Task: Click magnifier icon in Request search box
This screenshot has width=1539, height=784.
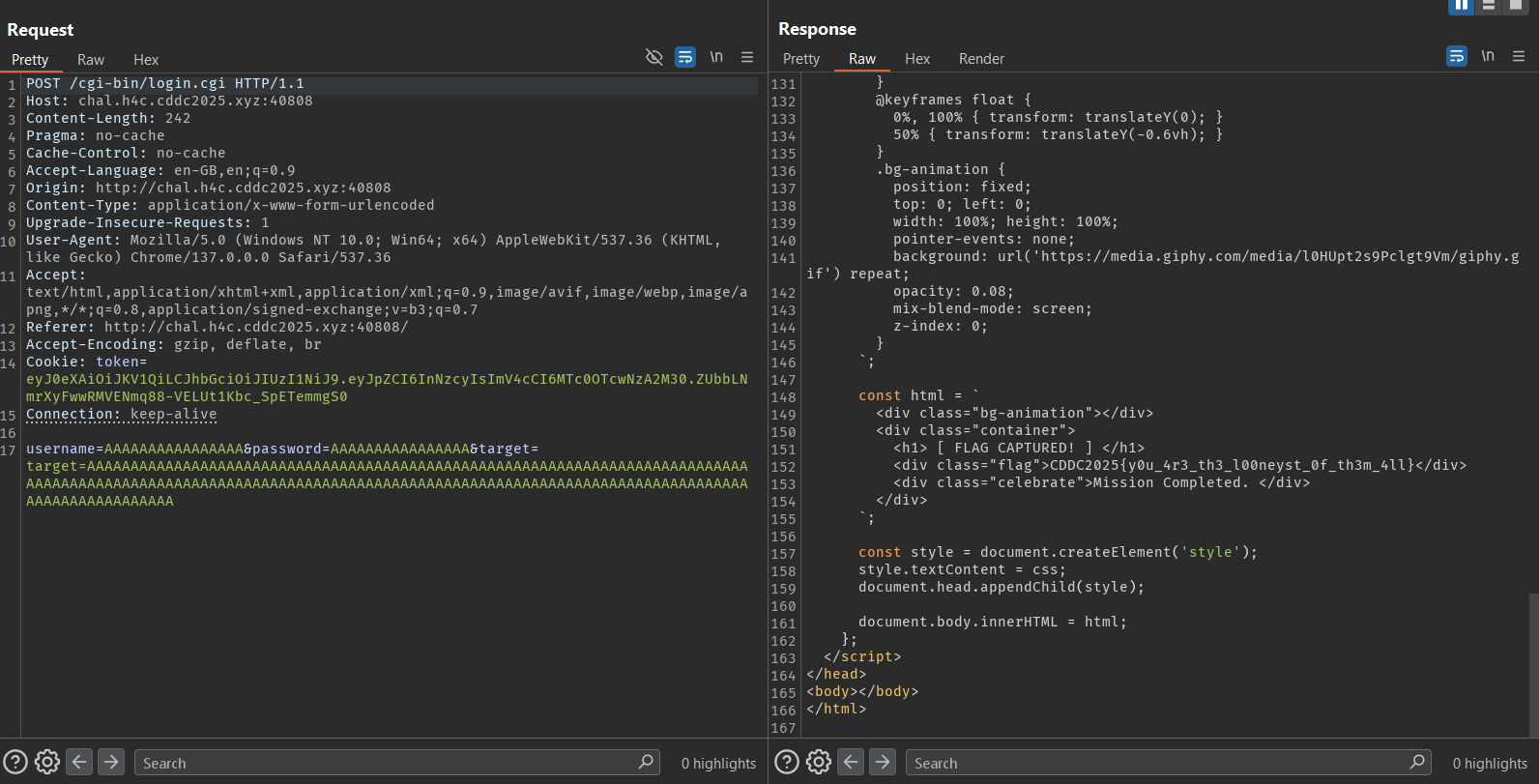Action: click(x=646, y=762)
